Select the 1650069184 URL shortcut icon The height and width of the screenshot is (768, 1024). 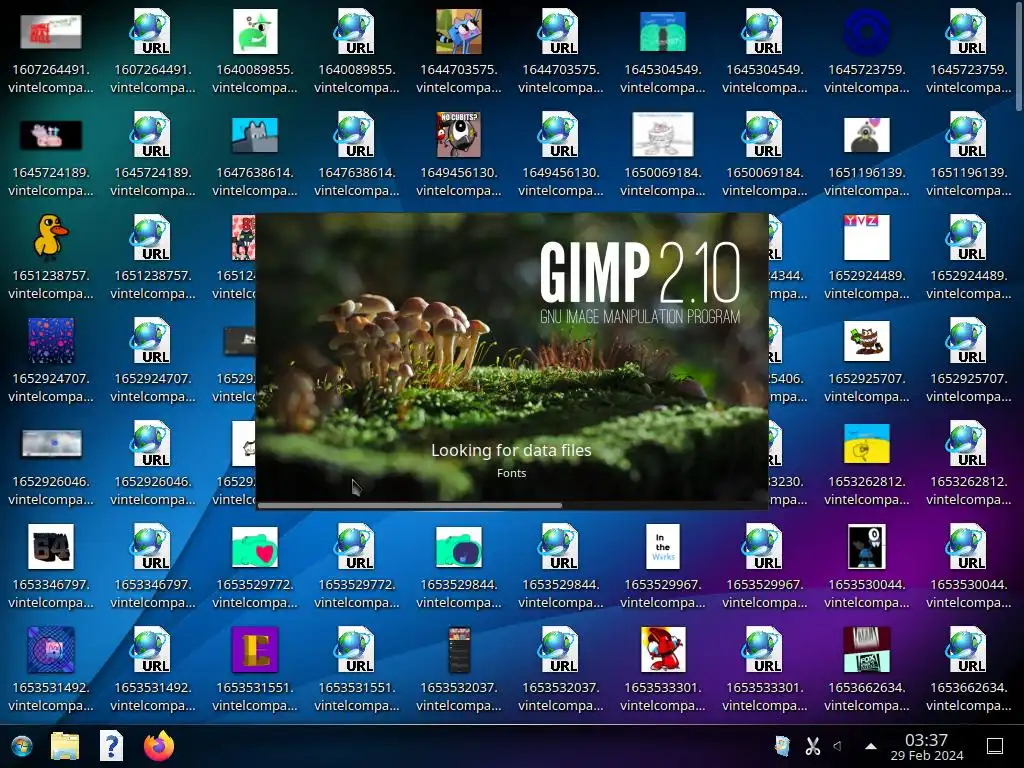pos(763,135)
